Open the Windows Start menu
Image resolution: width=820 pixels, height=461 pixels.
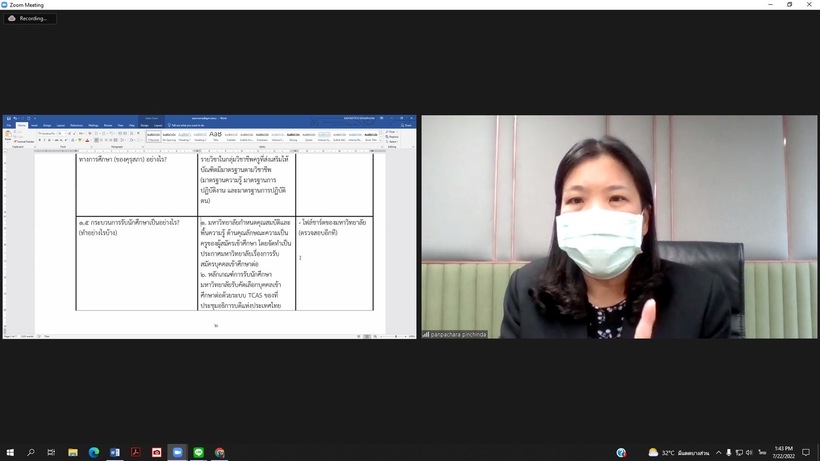pos(10,452)
